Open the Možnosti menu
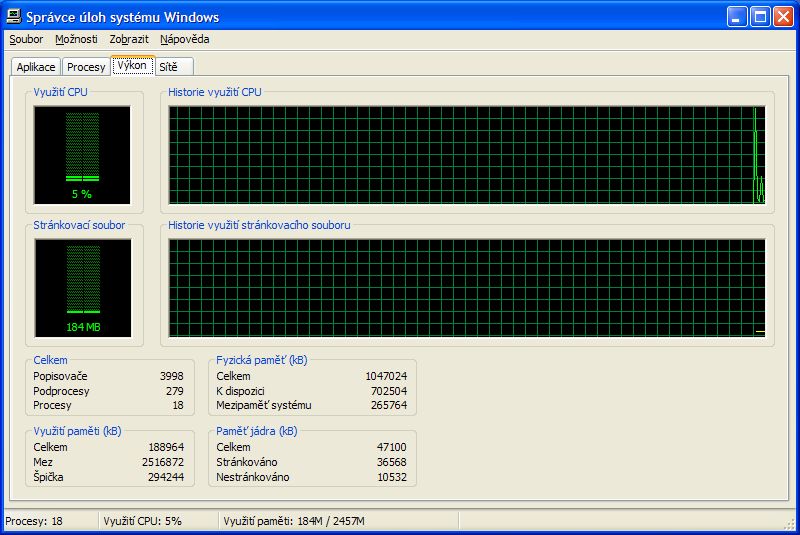 76,39
